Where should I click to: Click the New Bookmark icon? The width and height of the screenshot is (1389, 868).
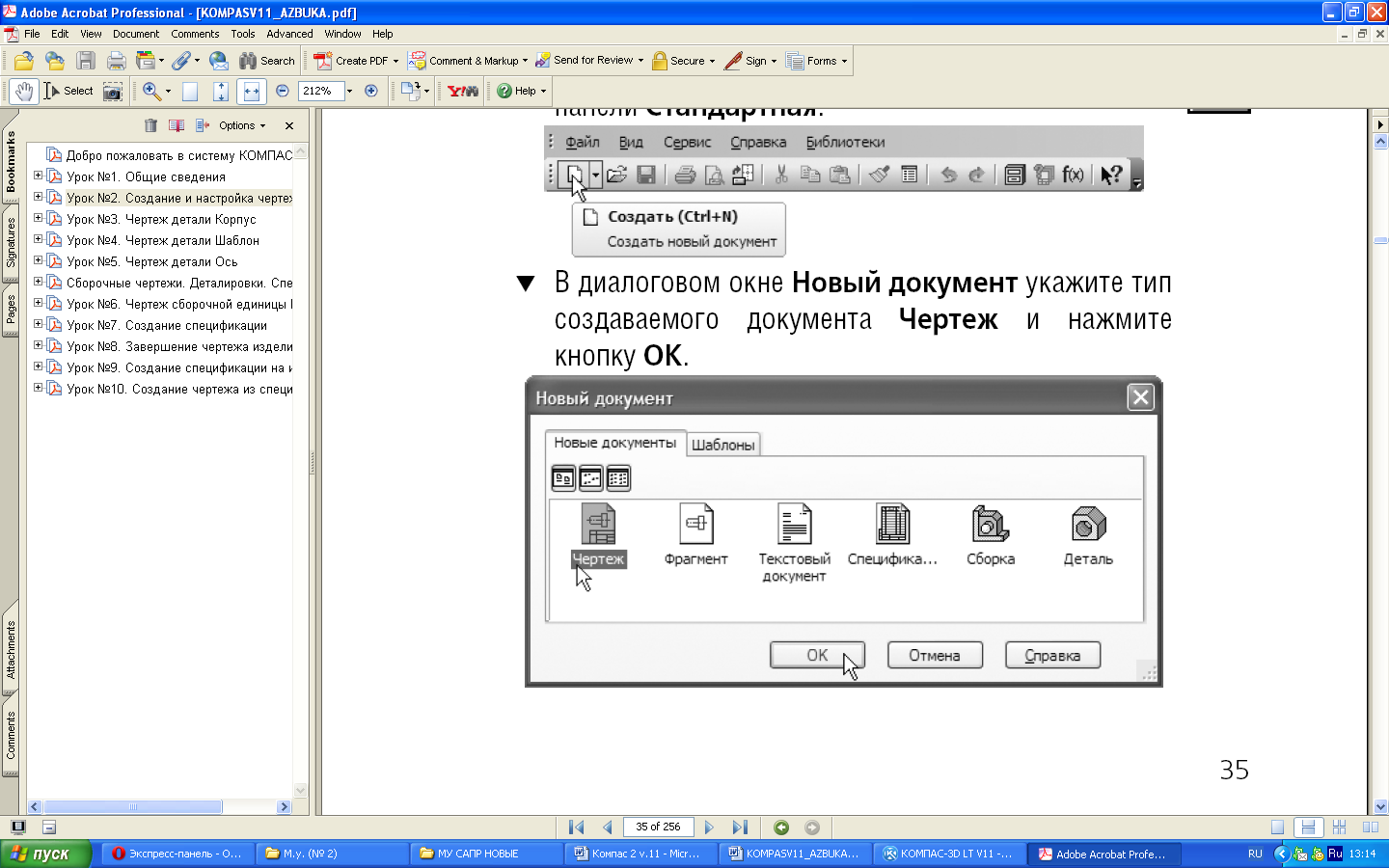[177, 125]
